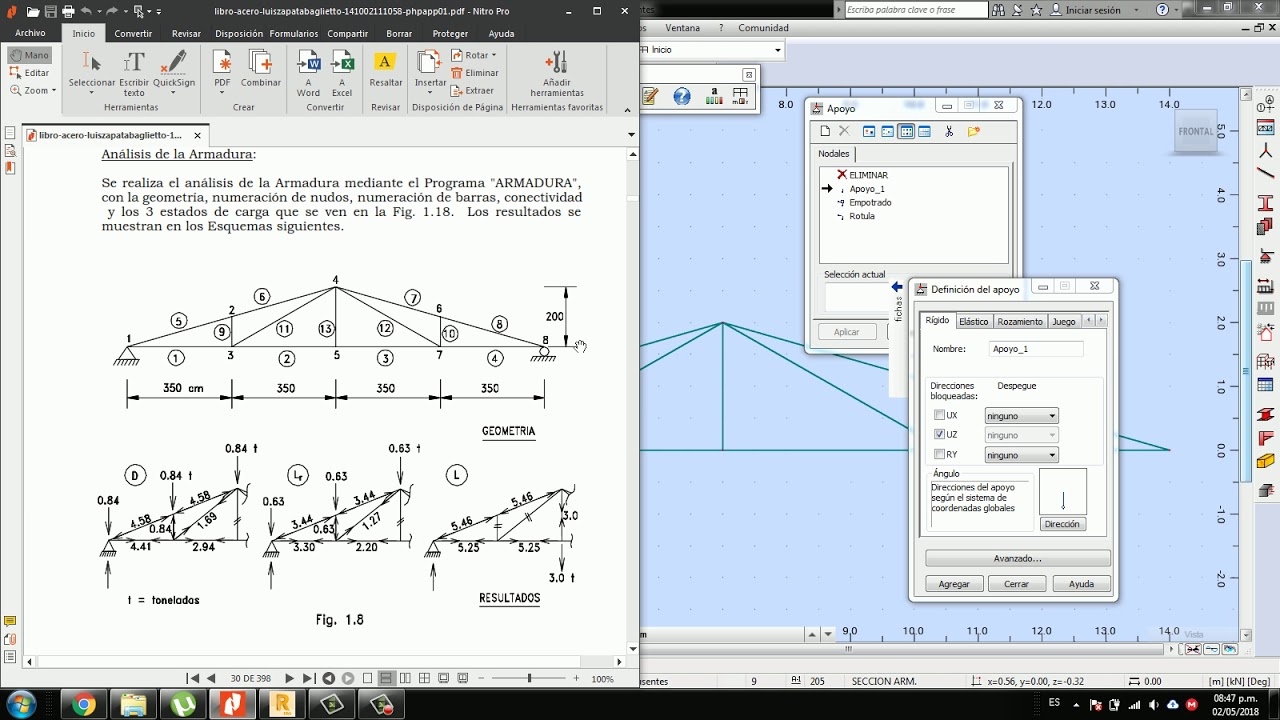The image size is (1280, 720).
Task: Click Añadir herramientas icon
Action: click(557, 72)
